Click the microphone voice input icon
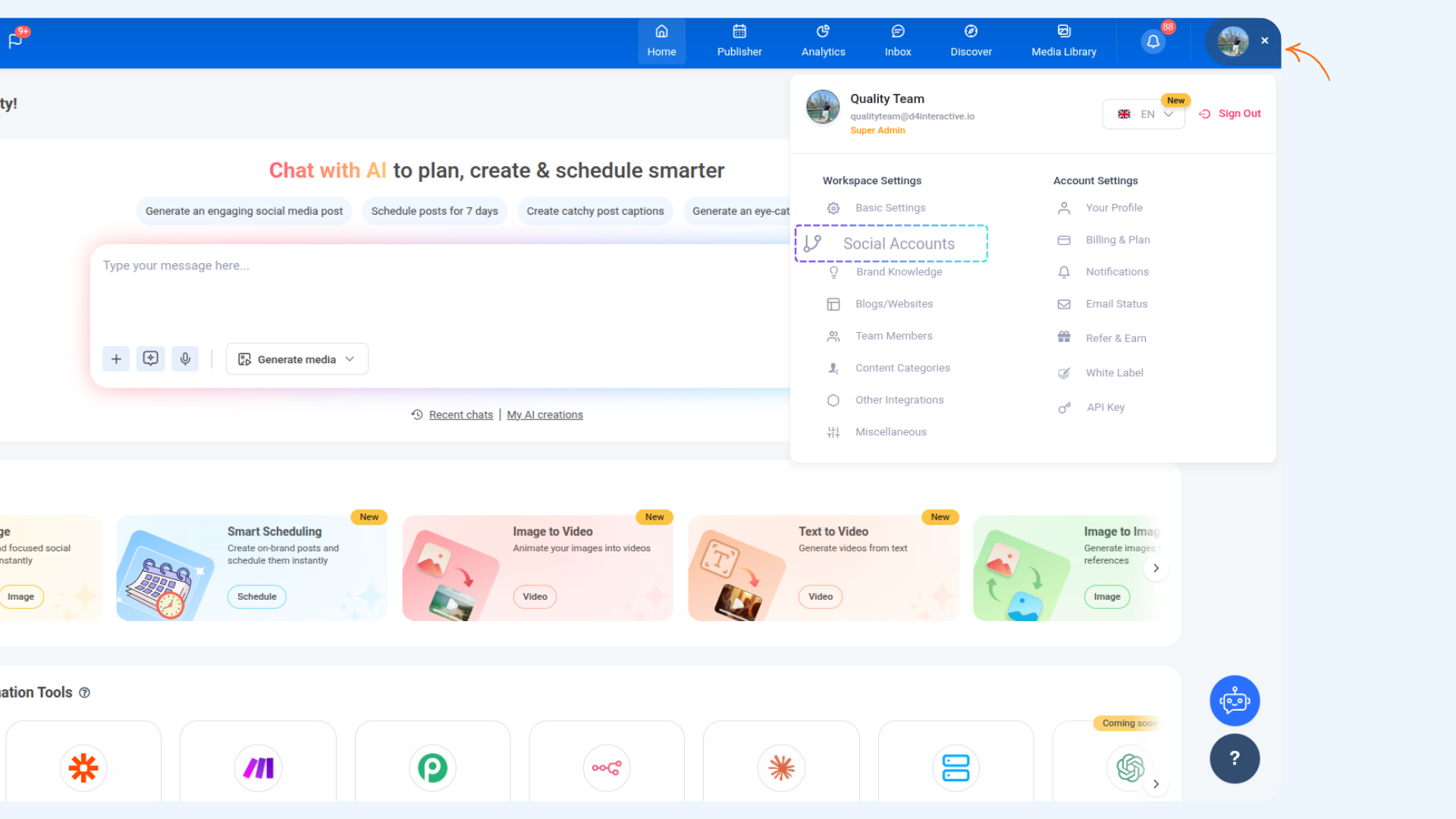Viewport: 1456px width, 819px height. click(185, 359)
